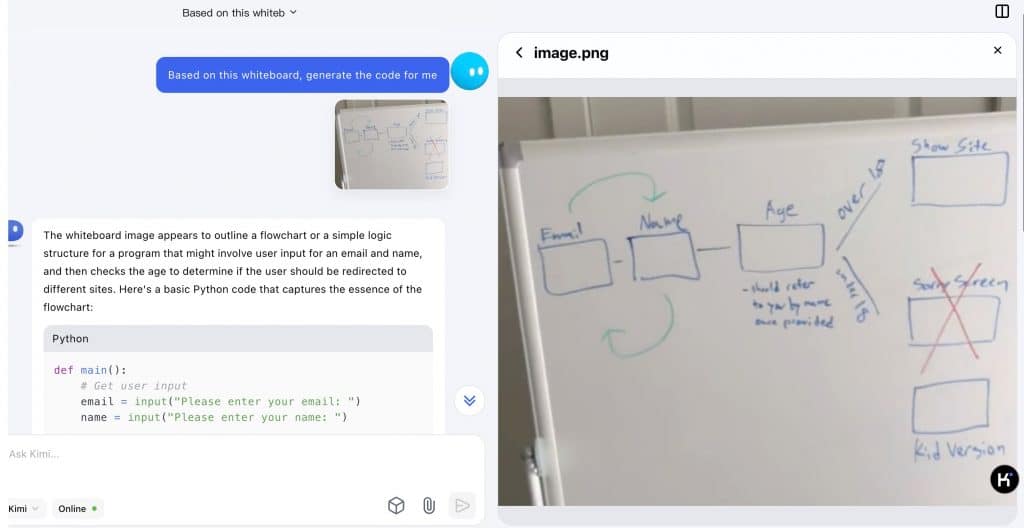
Task: Click the Python code block header
Action: click(x=238, y=339)
